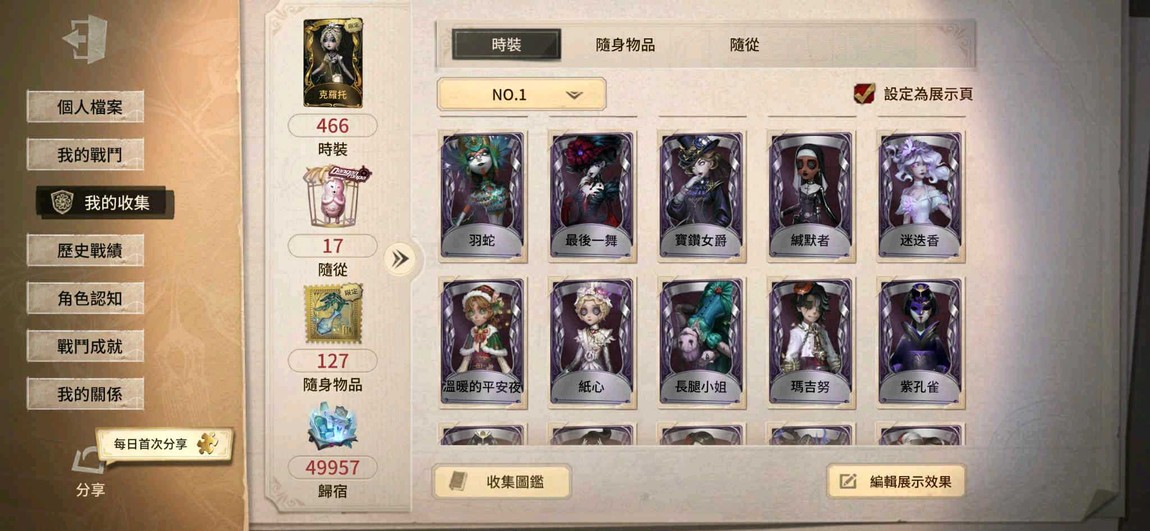This screenshot has height=531, width=1150.
Task: Select the 紫孔雀 costume card
Action: (920, 343)
